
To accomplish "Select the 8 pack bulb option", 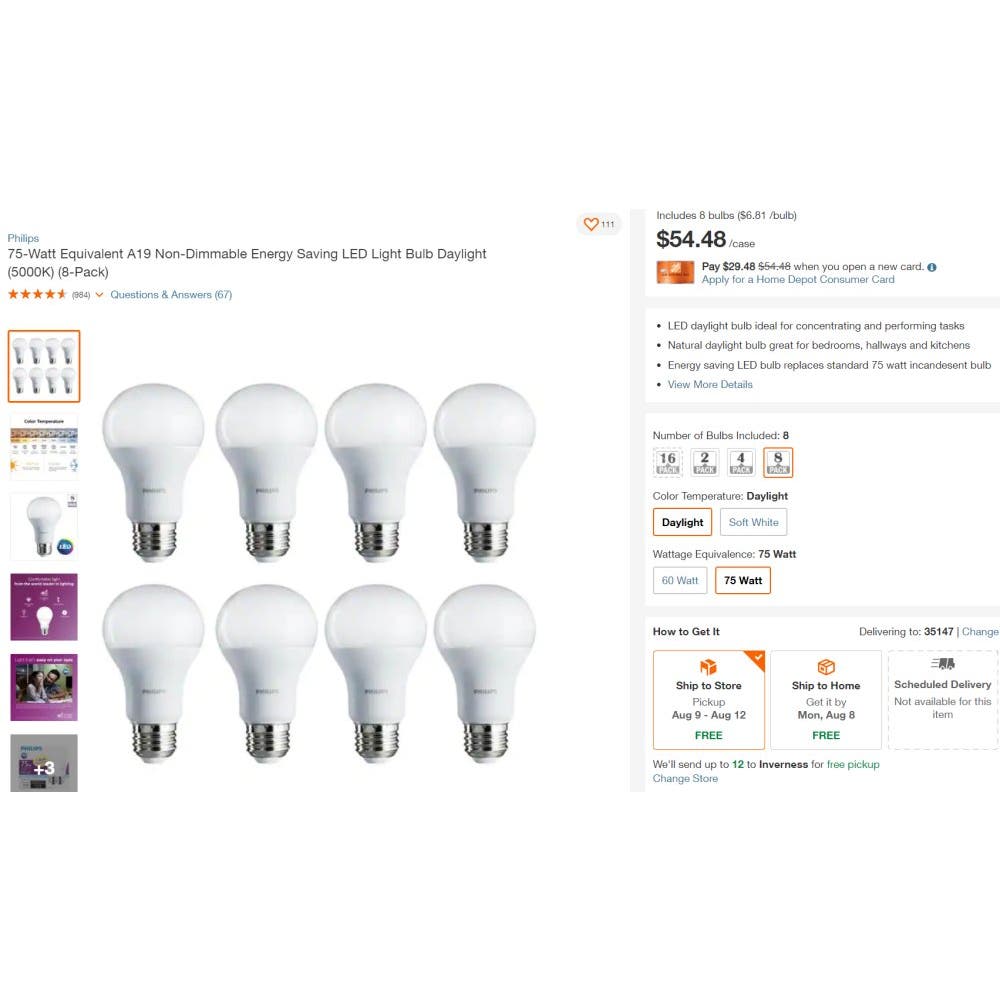I will coord(778,462).
